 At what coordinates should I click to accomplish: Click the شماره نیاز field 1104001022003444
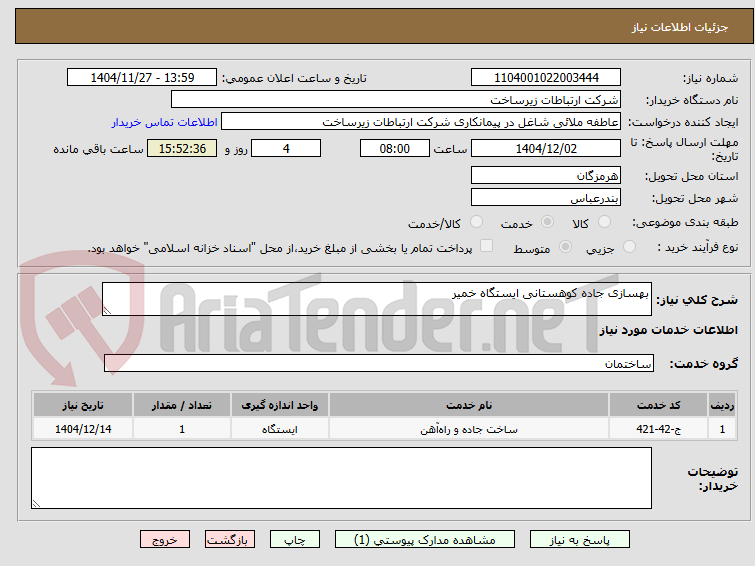546,78
